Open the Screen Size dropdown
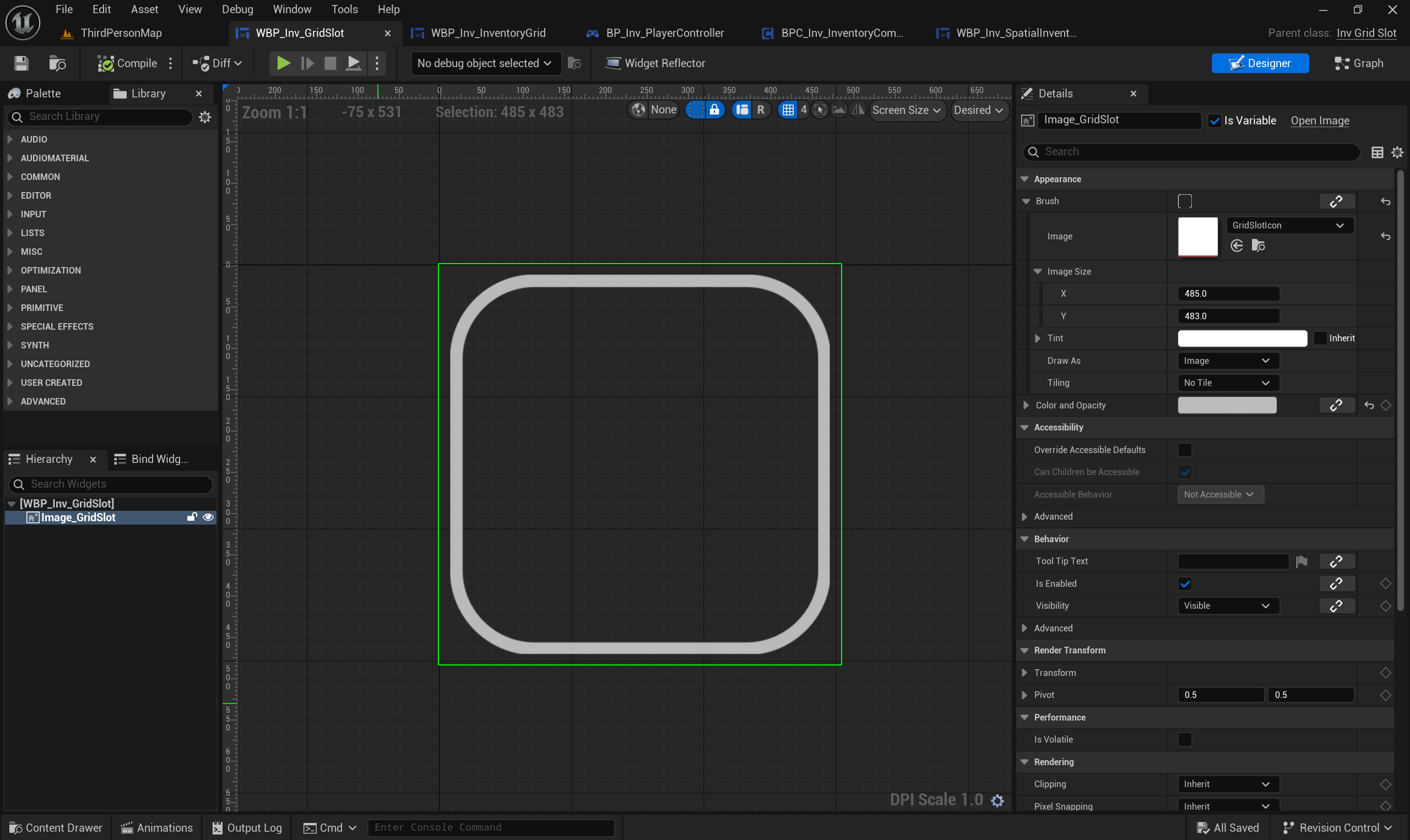The height and width of the screenshot is (840, 1410). (907, 111)
